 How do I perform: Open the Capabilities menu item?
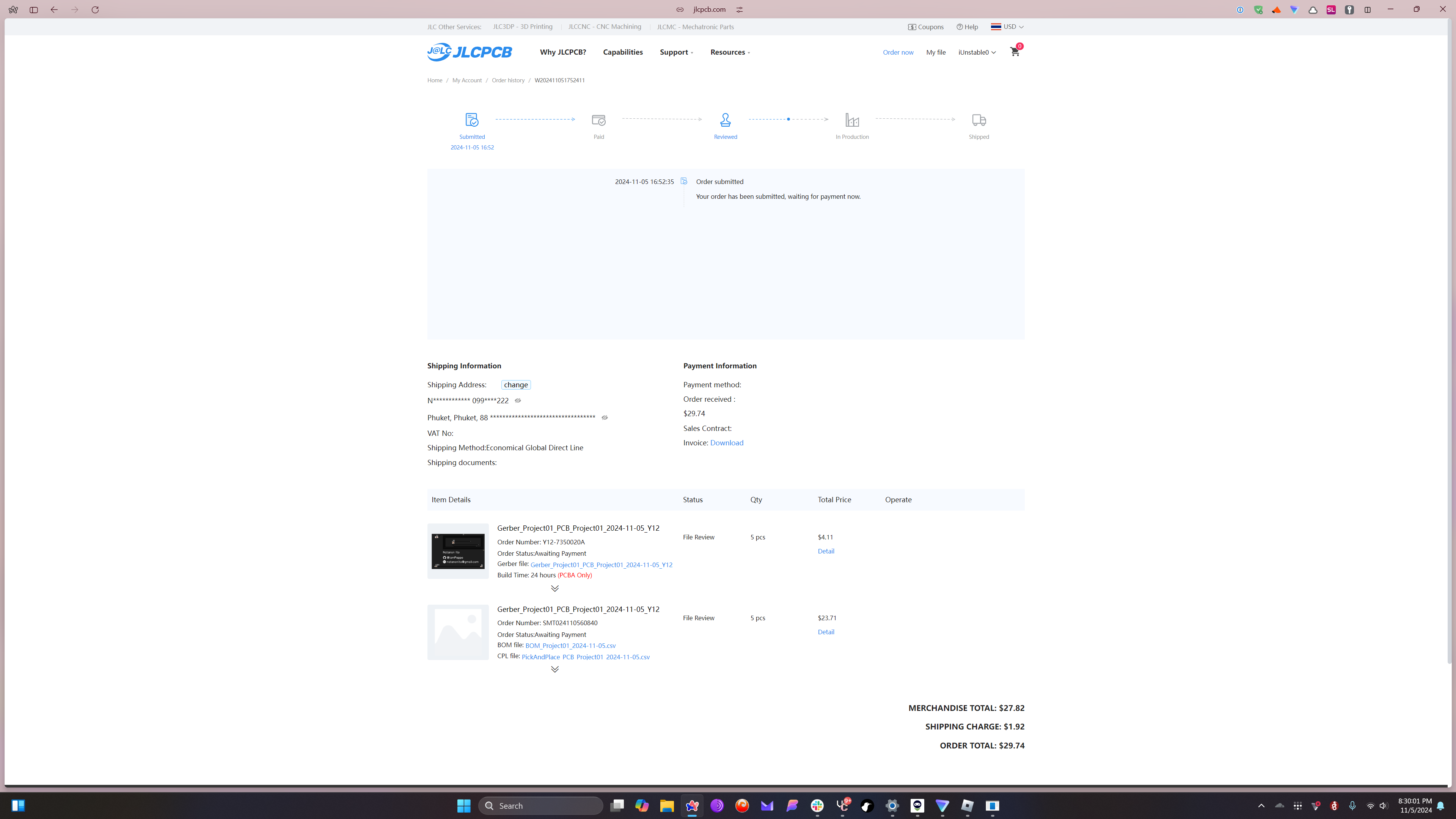tap(622, 52)
